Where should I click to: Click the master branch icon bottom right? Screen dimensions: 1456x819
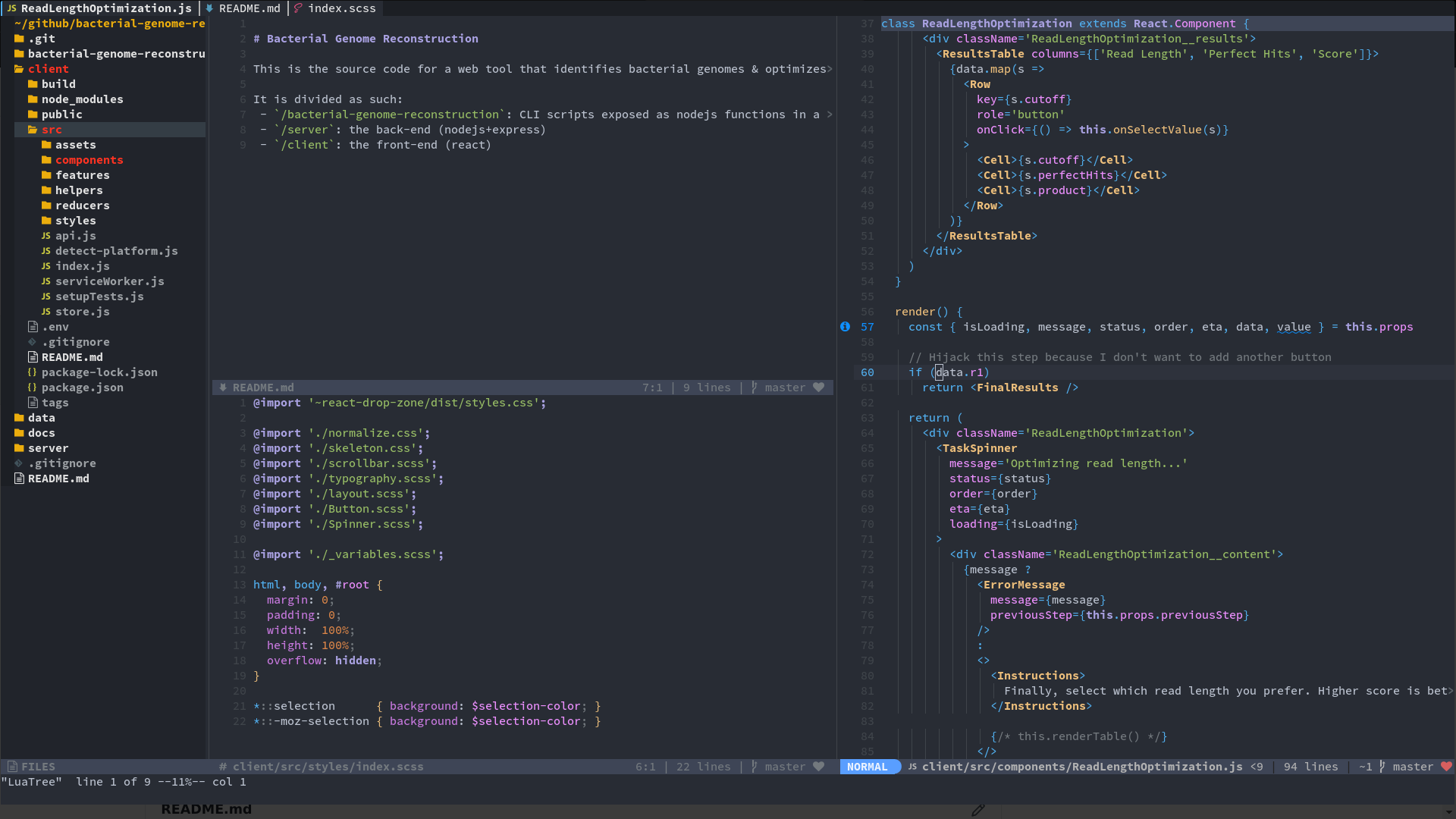[1382, 766]
